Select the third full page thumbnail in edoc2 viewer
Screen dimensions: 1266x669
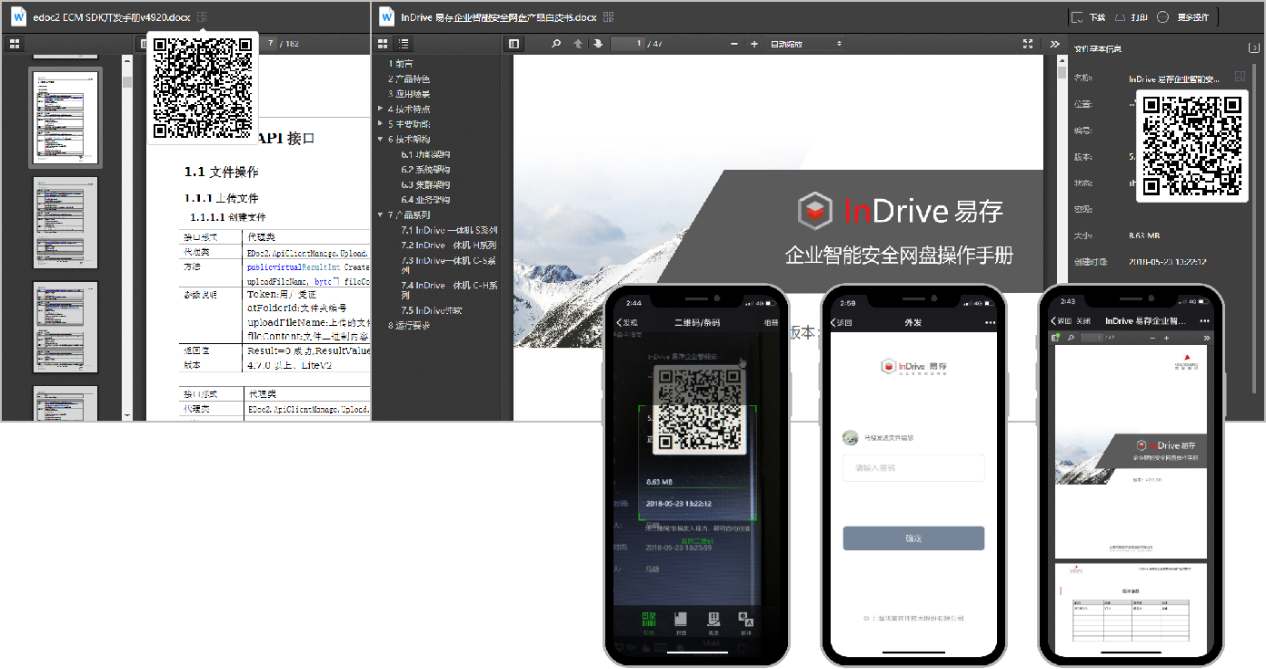[x=66, y=326]
